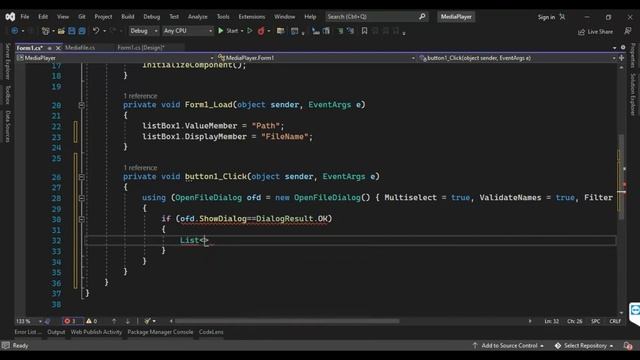The height and width of the screenshot is (360, 640).
Task: Click Add to Source Control button
Action: 509,346
